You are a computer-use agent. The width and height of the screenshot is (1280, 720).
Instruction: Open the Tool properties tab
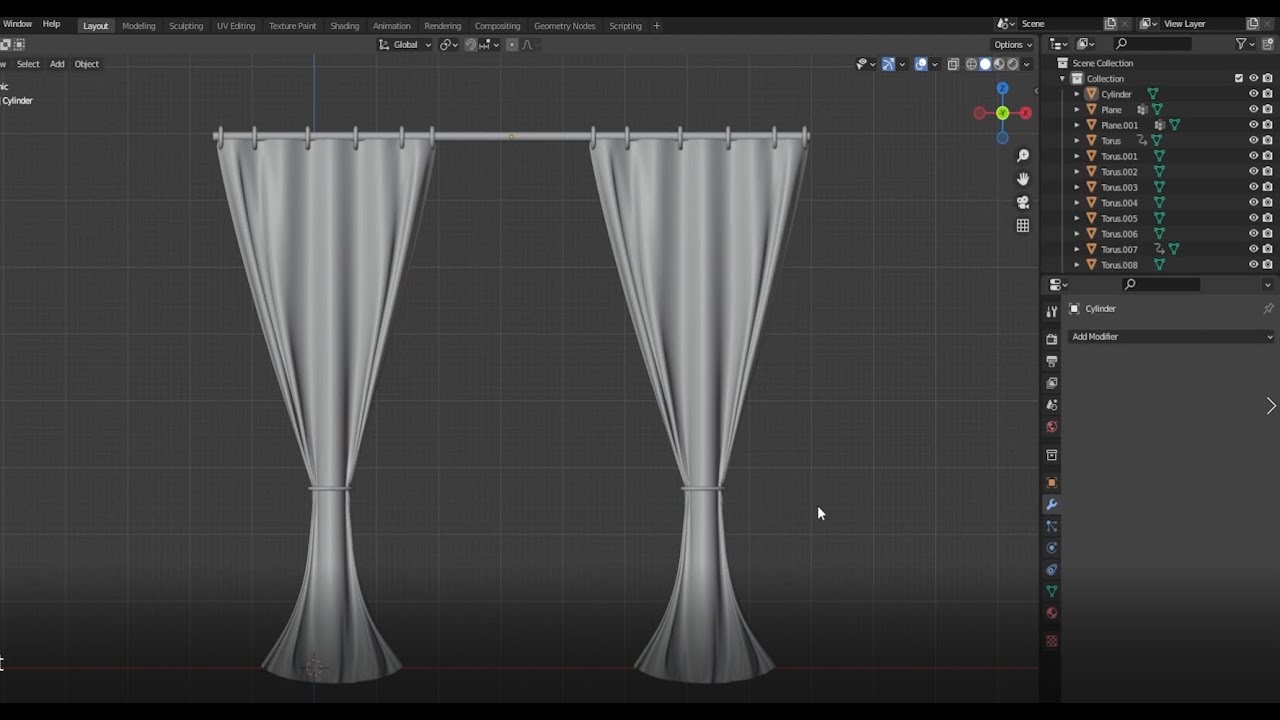(1051, 312)
